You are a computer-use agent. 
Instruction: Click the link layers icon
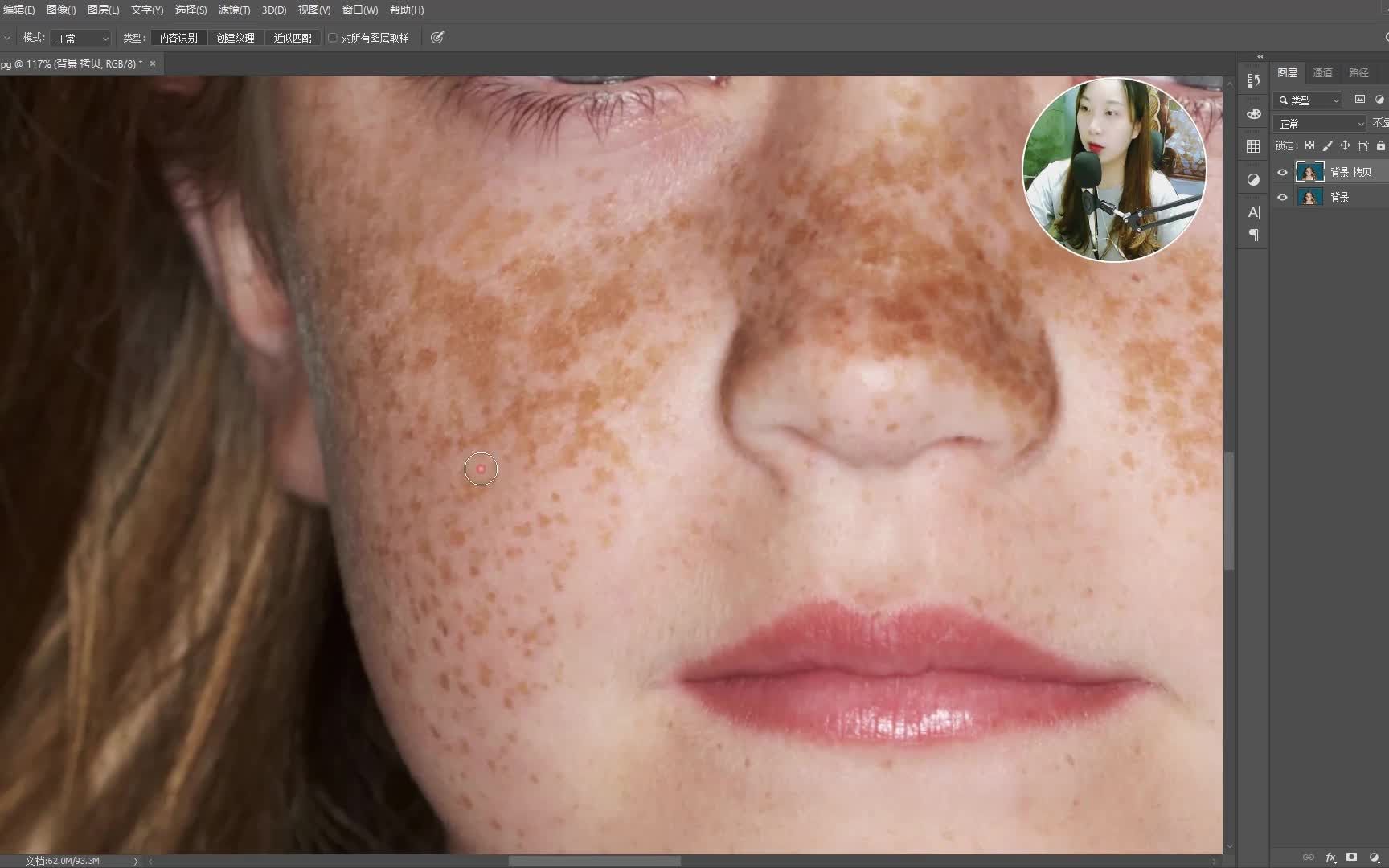click(1309, 858)
